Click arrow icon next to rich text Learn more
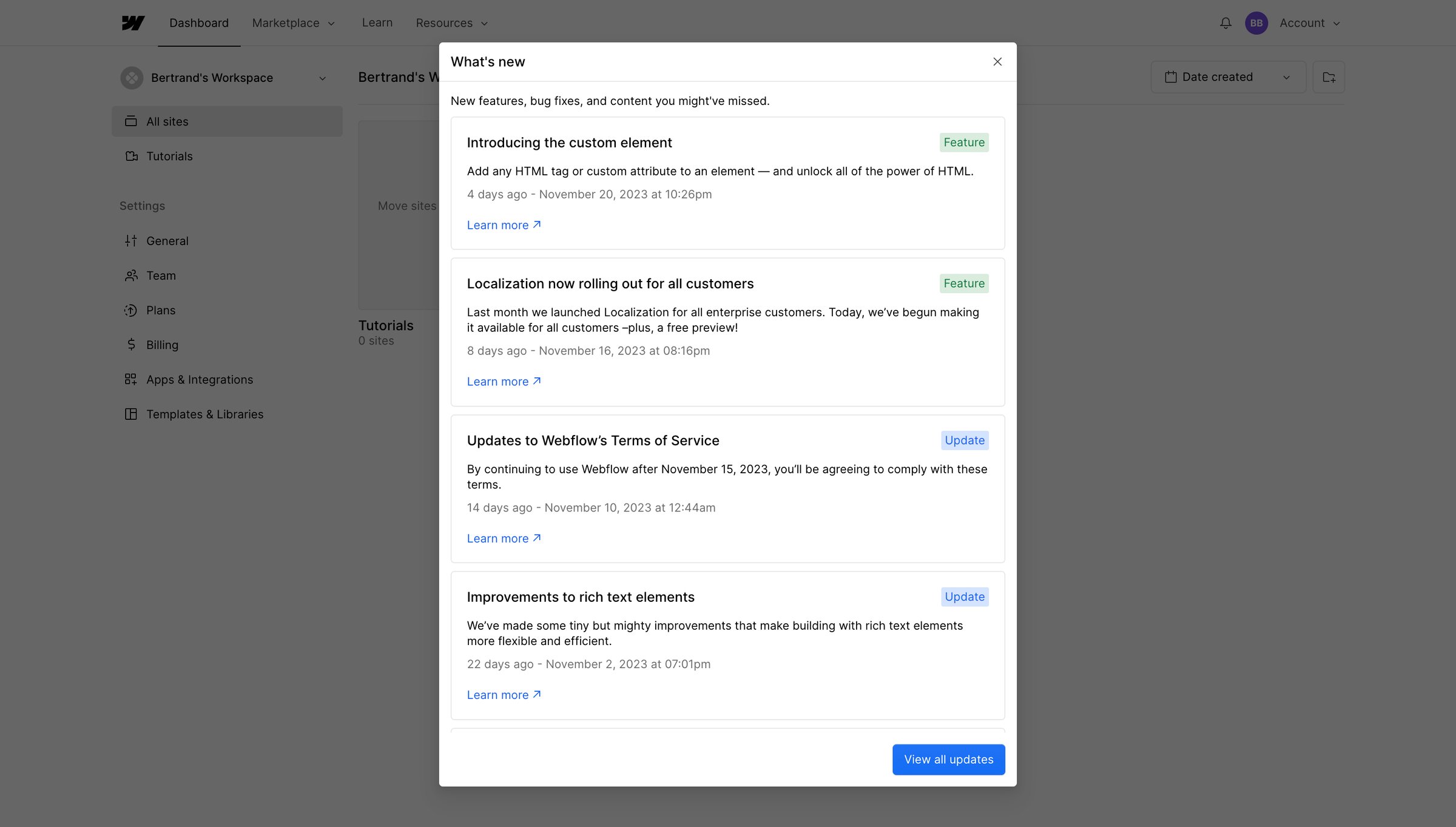Viewport: 1456px width, 827px height. [537, 695]
